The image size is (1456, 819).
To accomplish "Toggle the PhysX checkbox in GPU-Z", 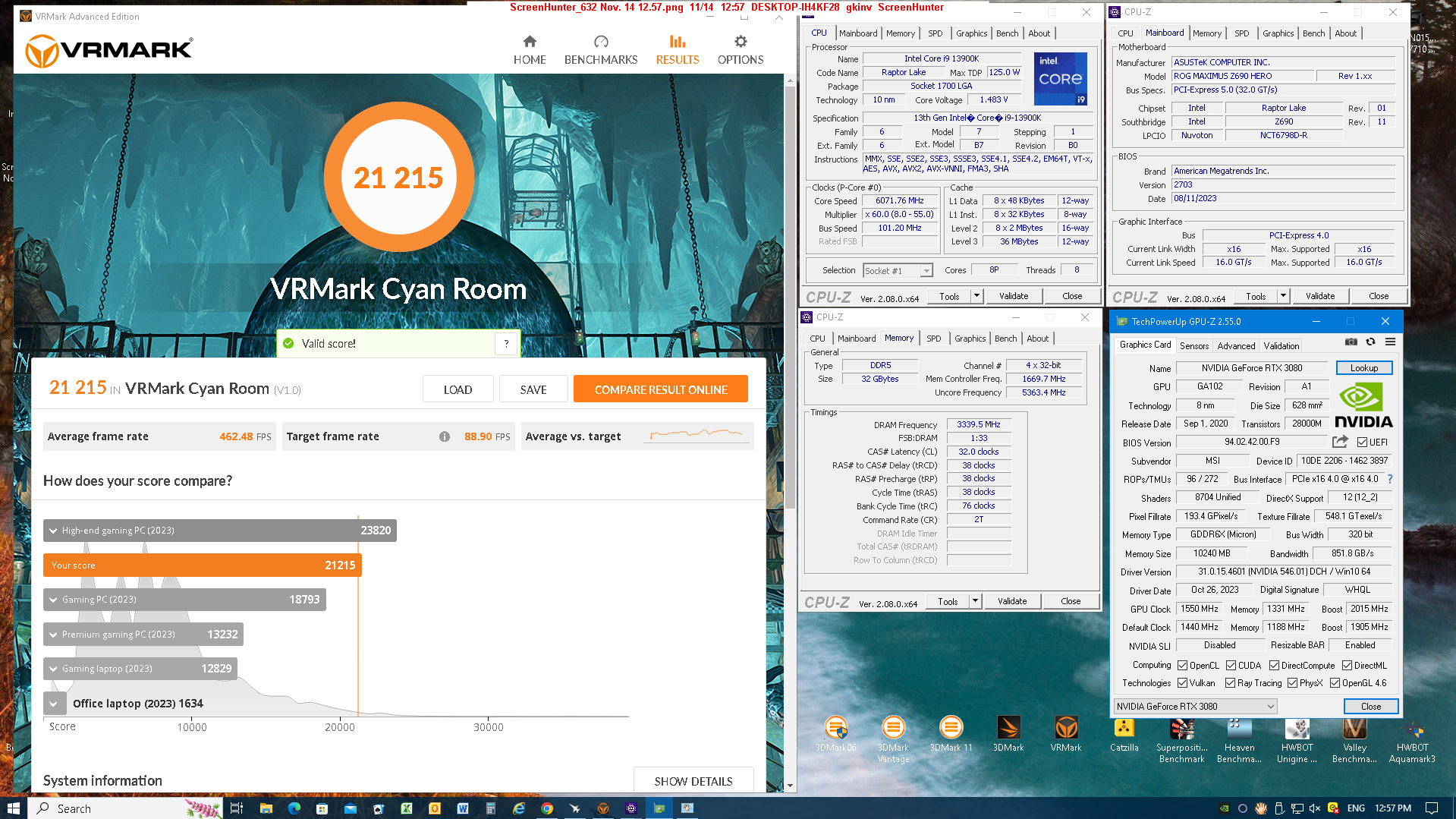I will point(1292,683).
